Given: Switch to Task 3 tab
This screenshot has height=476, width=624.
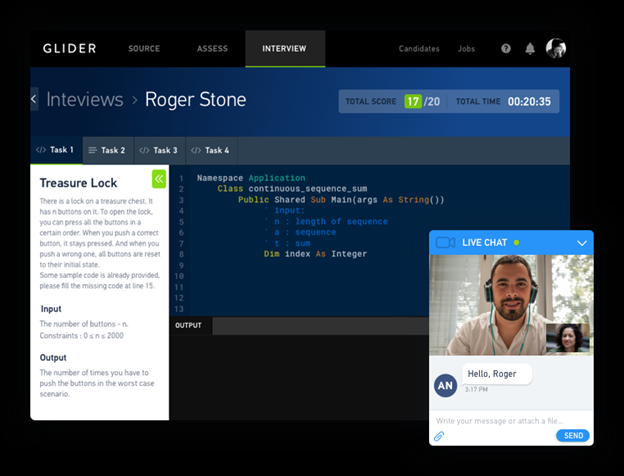Looking at the screenshot, I should pos(159,150).
